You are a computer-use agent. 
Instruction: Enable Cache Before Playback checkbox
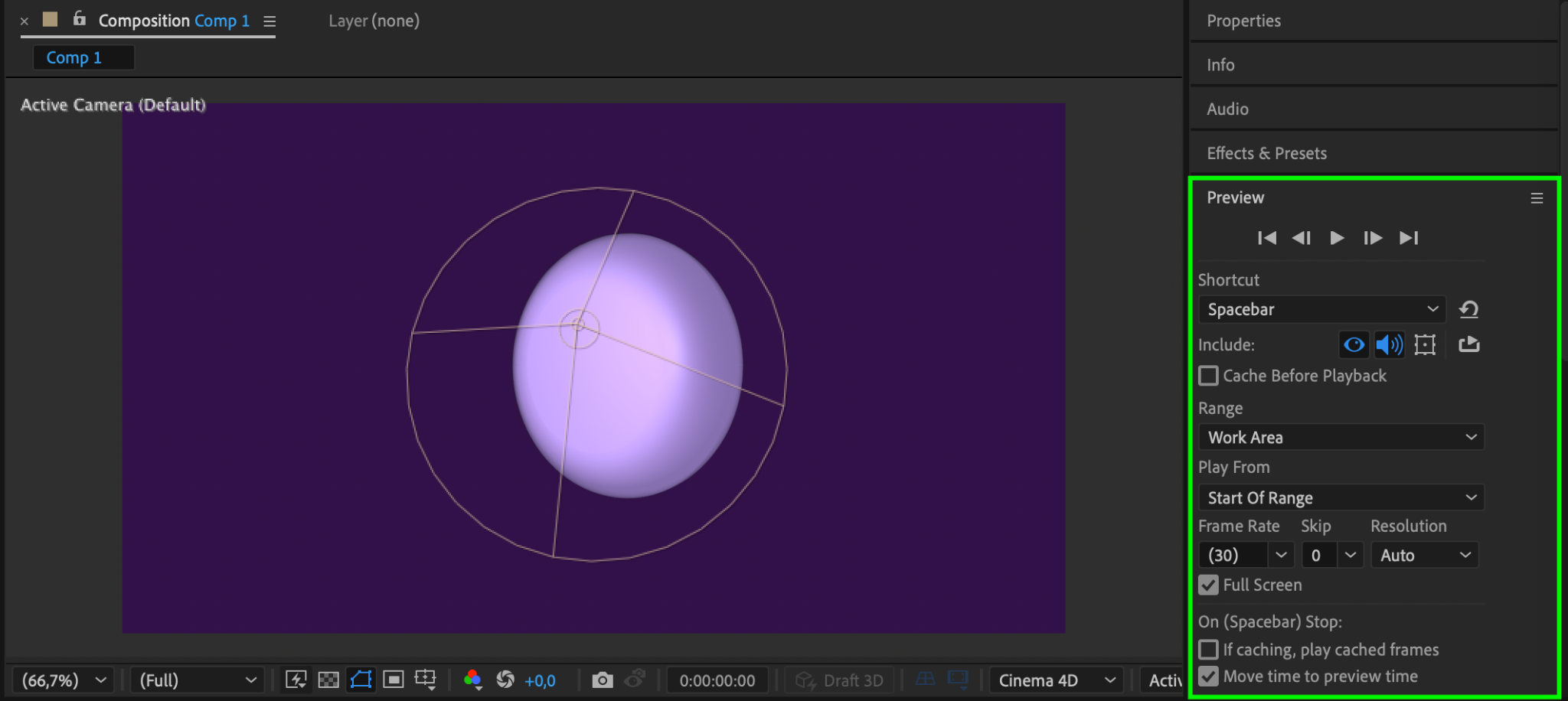[1208, 376]
